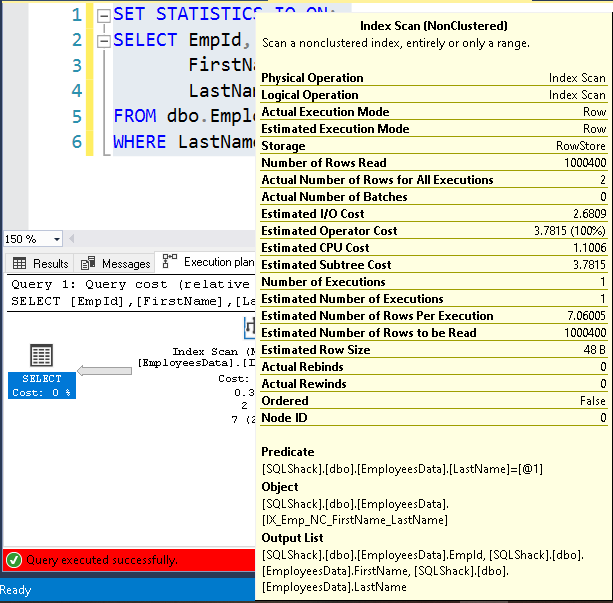Screen dimensions: 613x603
Task: Click the Storage RowStore row in the tooltip
Action: (434, 146)
